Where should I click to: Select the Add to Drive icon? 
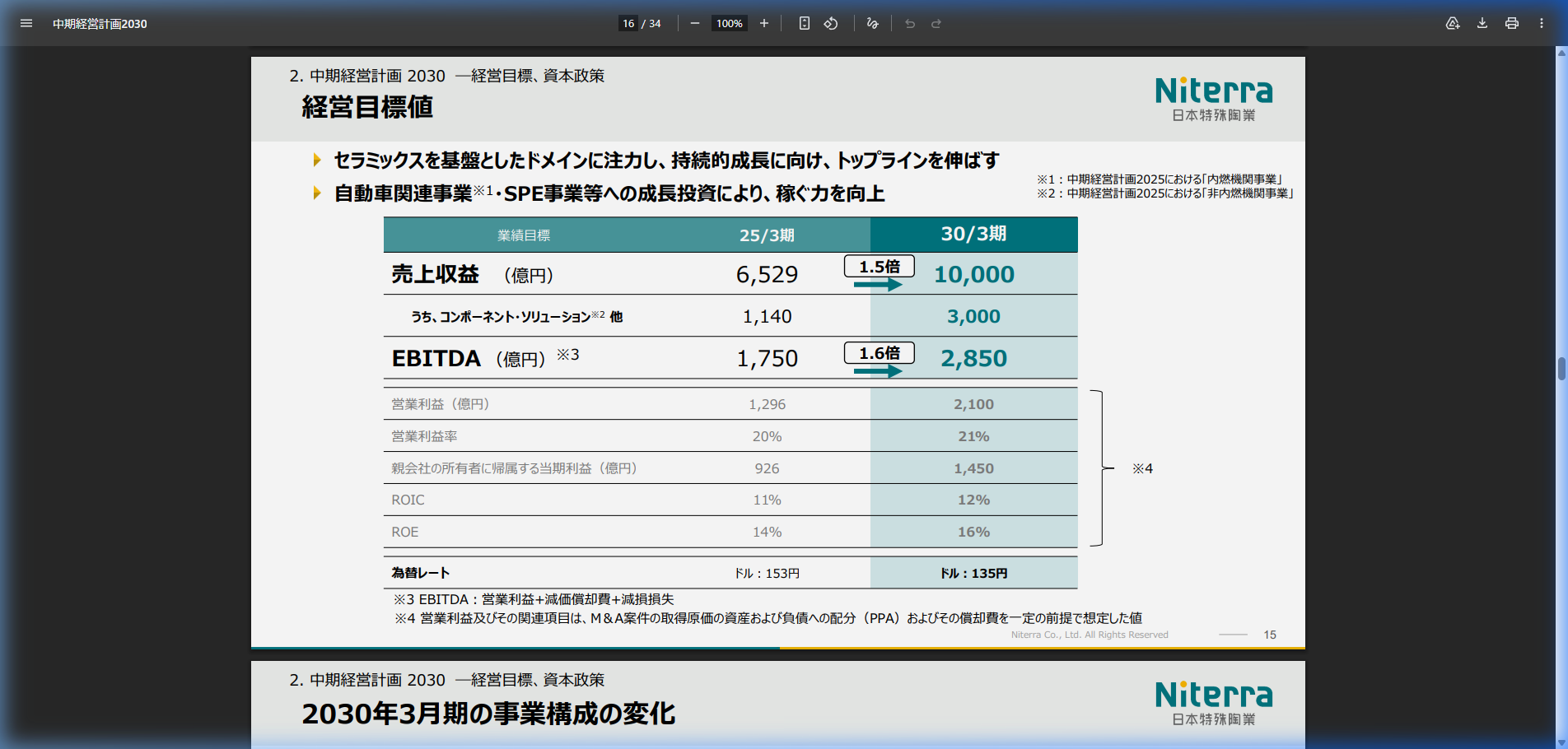(1452, 23)
